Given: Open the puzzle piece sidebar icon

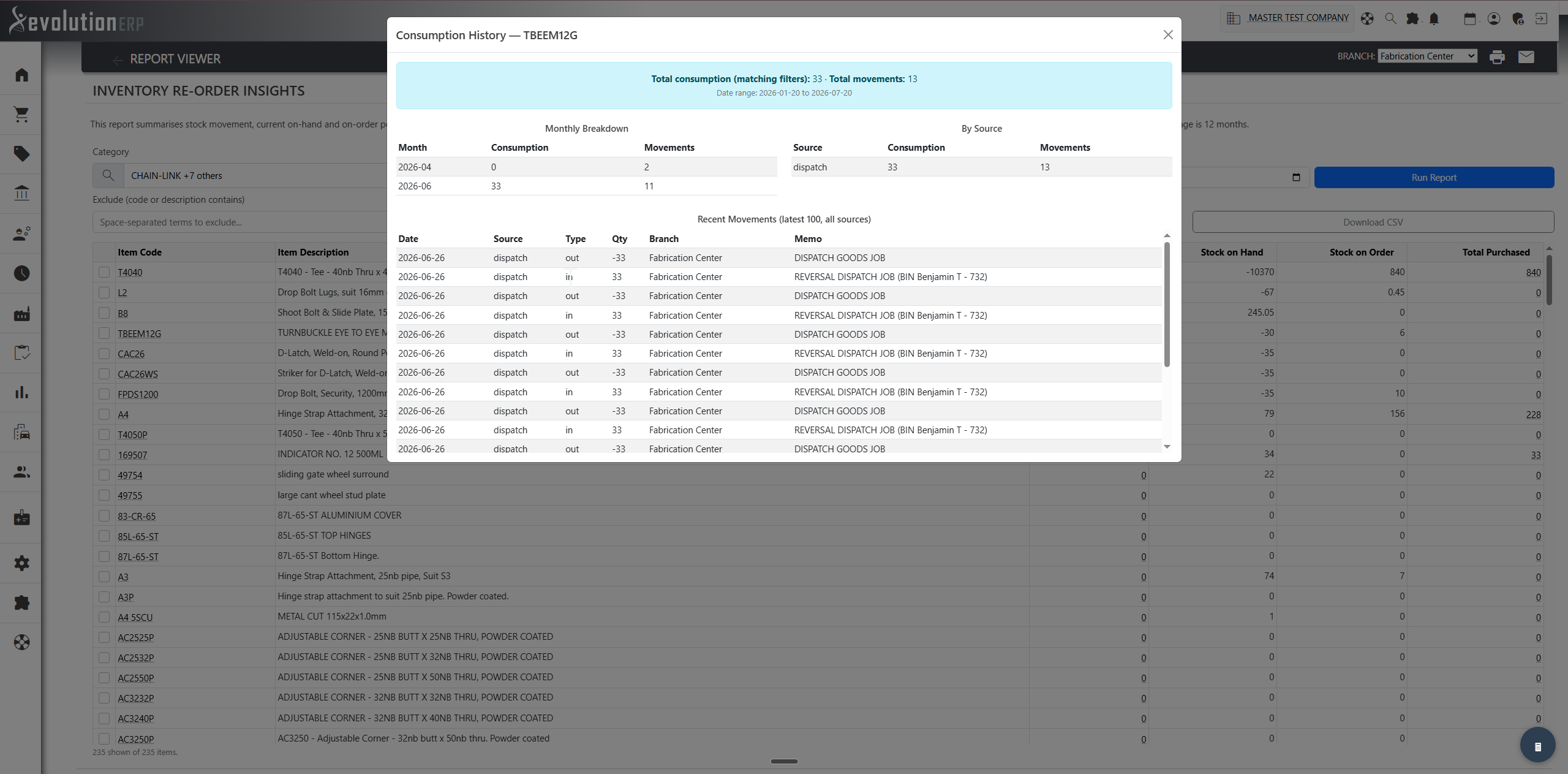Looking at the screenshot, I should pos(21,602).
